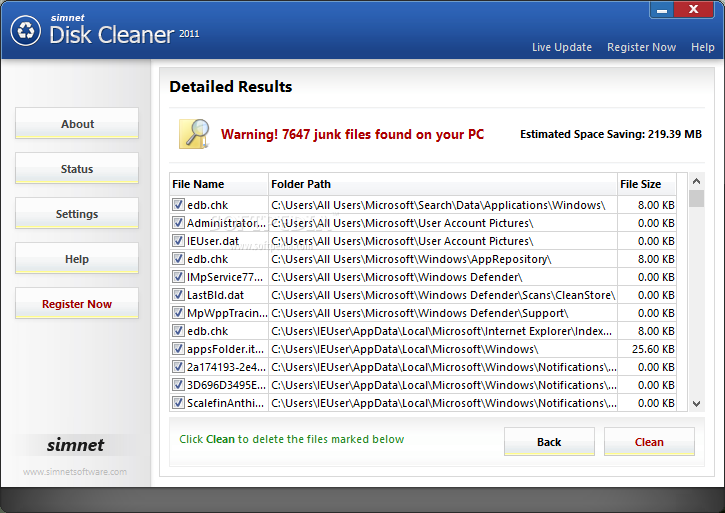The width and height of the screenshot is (725, 513).
Task: Close the Disk Cleaner window
Action: [694, 10]
